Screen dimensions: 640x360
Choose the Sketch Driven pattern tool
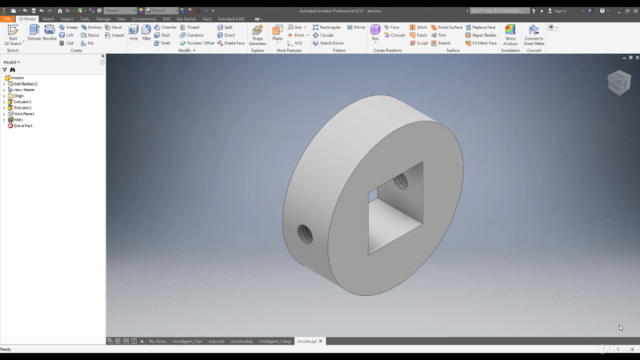coord(329,43)
